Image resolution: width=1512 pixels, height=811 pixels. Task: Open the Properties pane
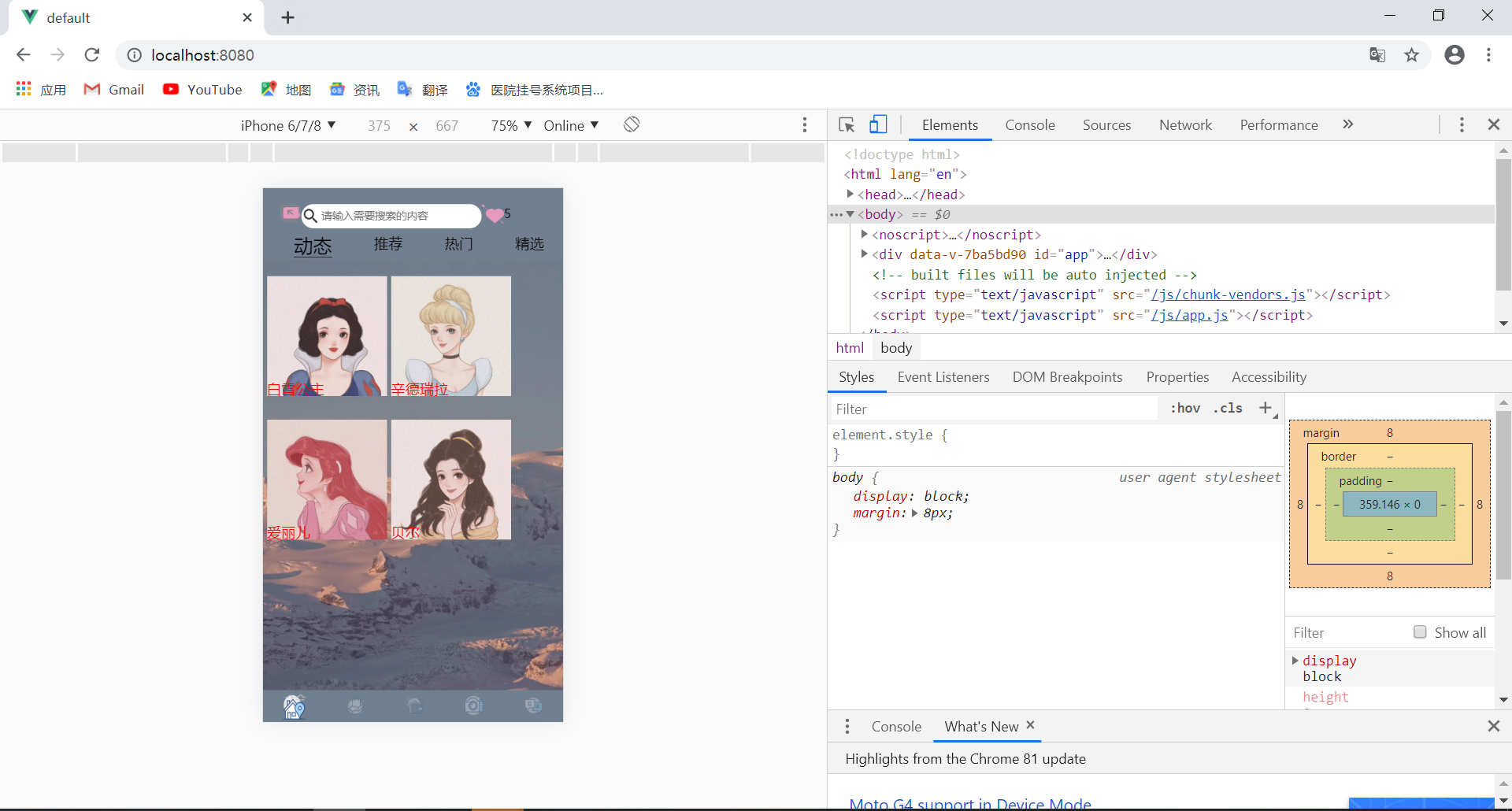pyautogui.click(x=1177, y=377)
